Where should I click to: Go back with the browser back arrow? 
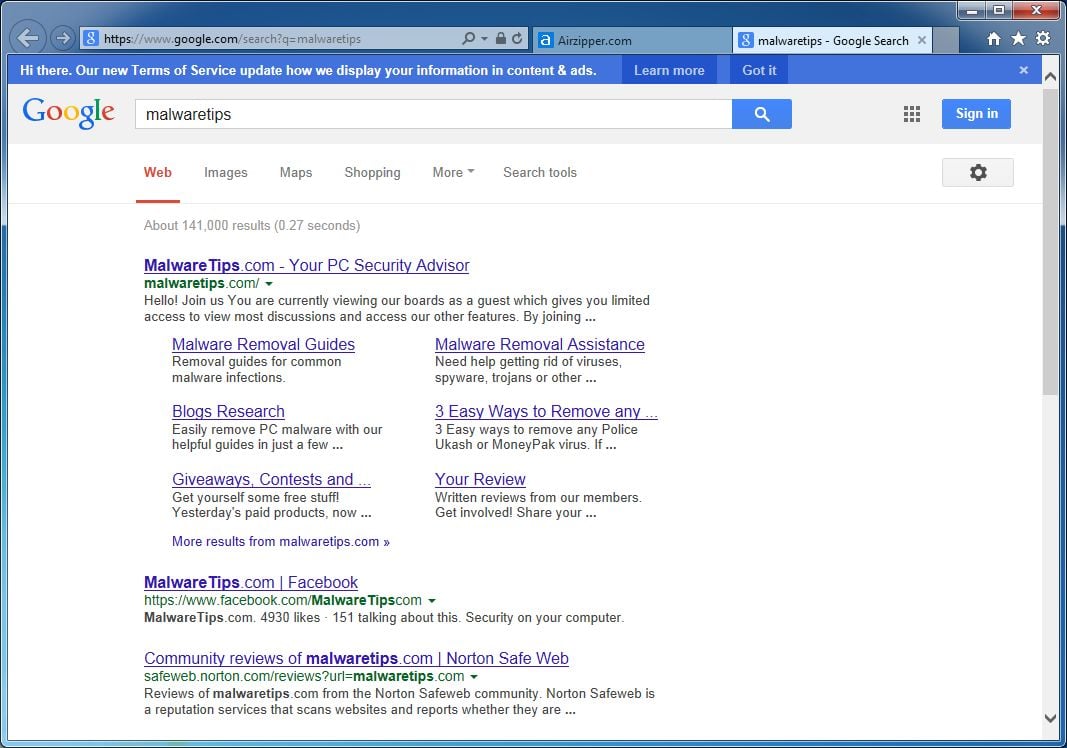coord(28,38)
